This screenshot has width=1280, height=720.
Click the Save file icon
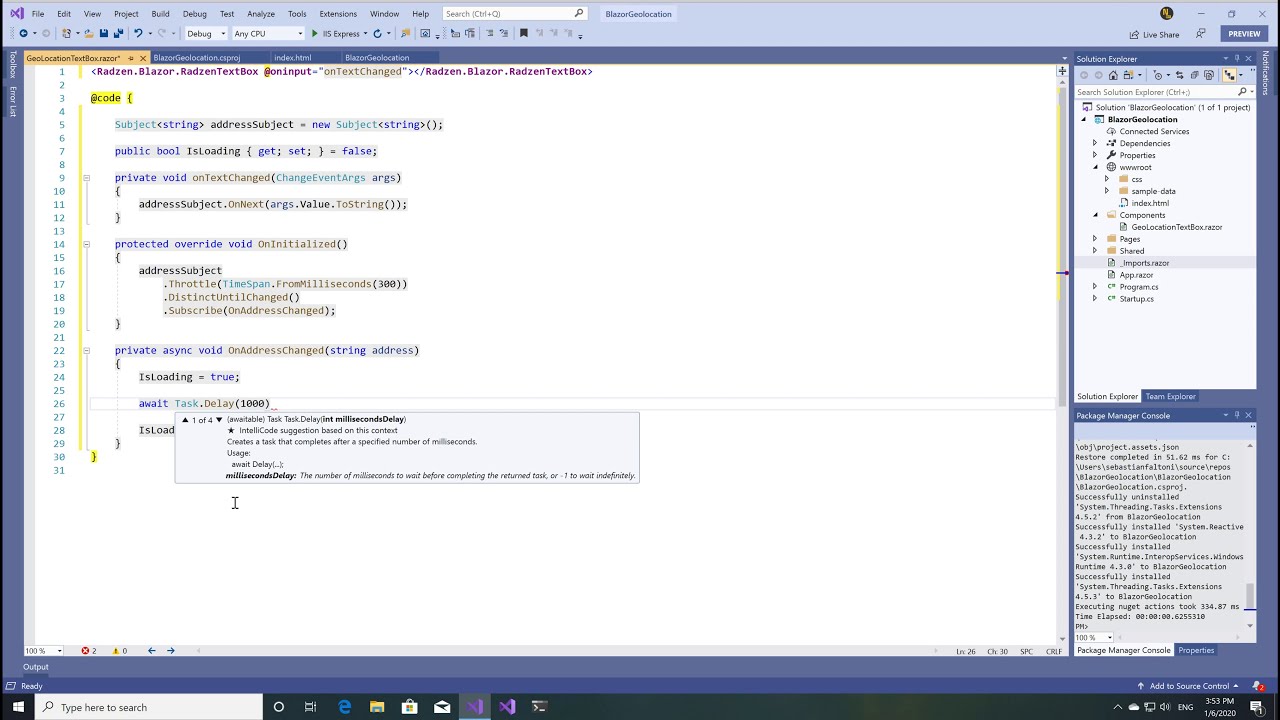(x=104, y=33)
